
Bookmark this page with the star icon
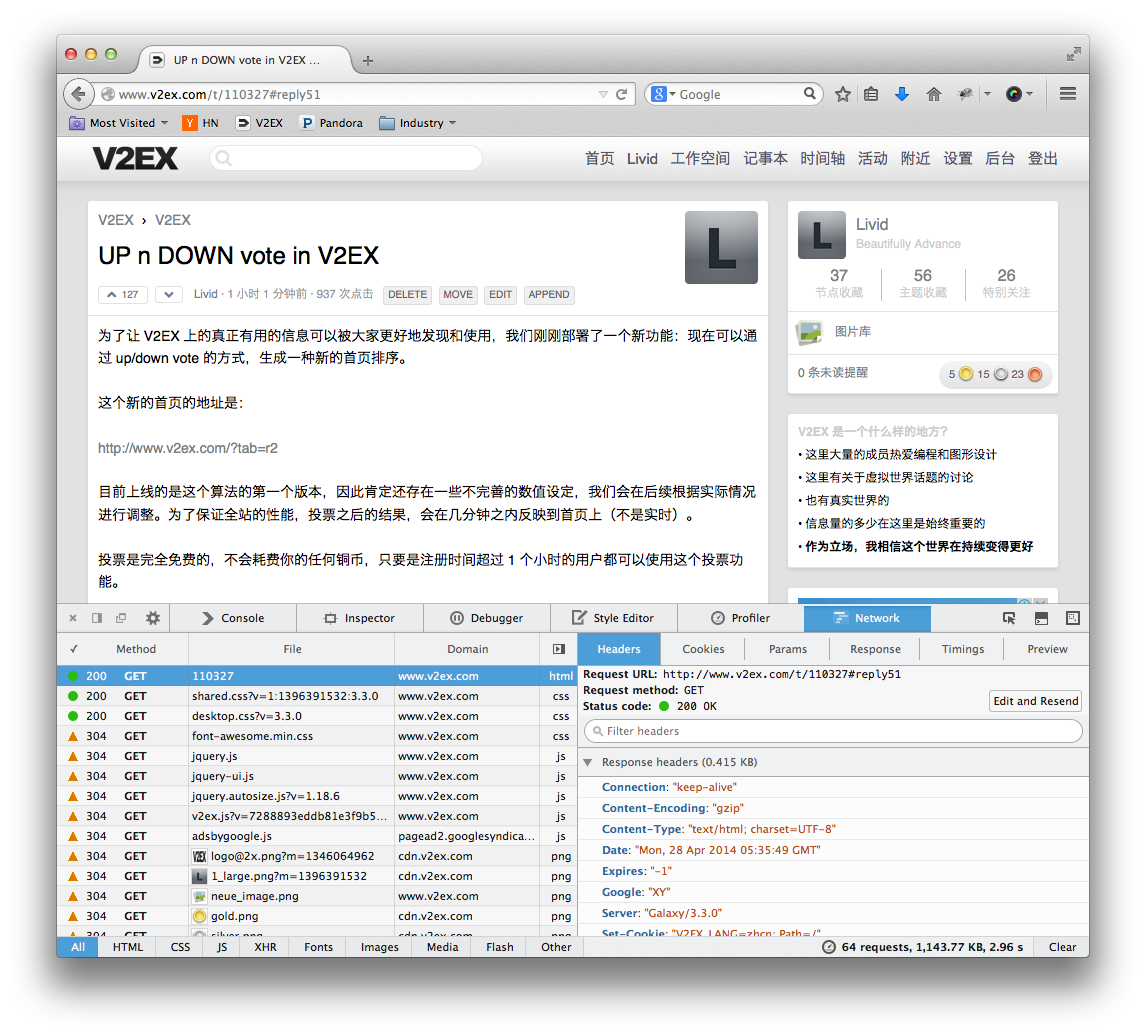tap(843, 94)
